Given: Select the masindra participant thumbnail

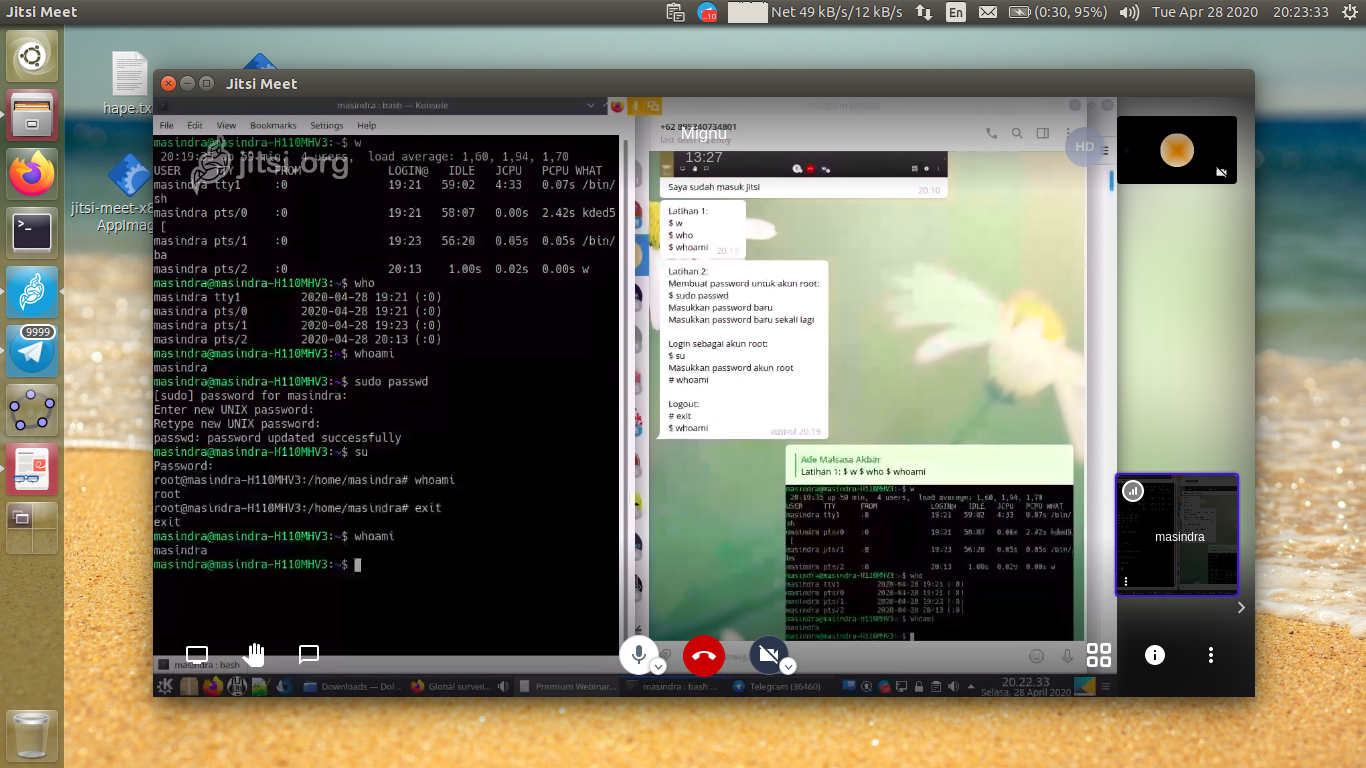Looking at the screenshot, I should click(1177, 535).
